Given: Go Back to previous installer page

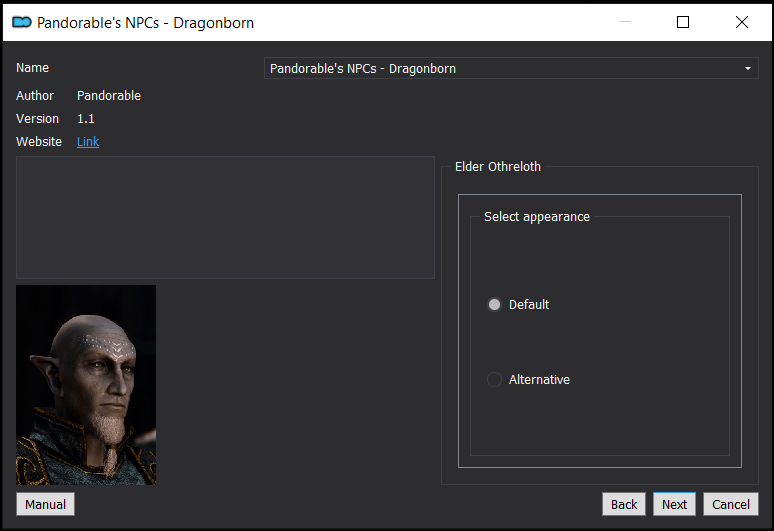Looking at the screenshot, I should tap(623, 504).
